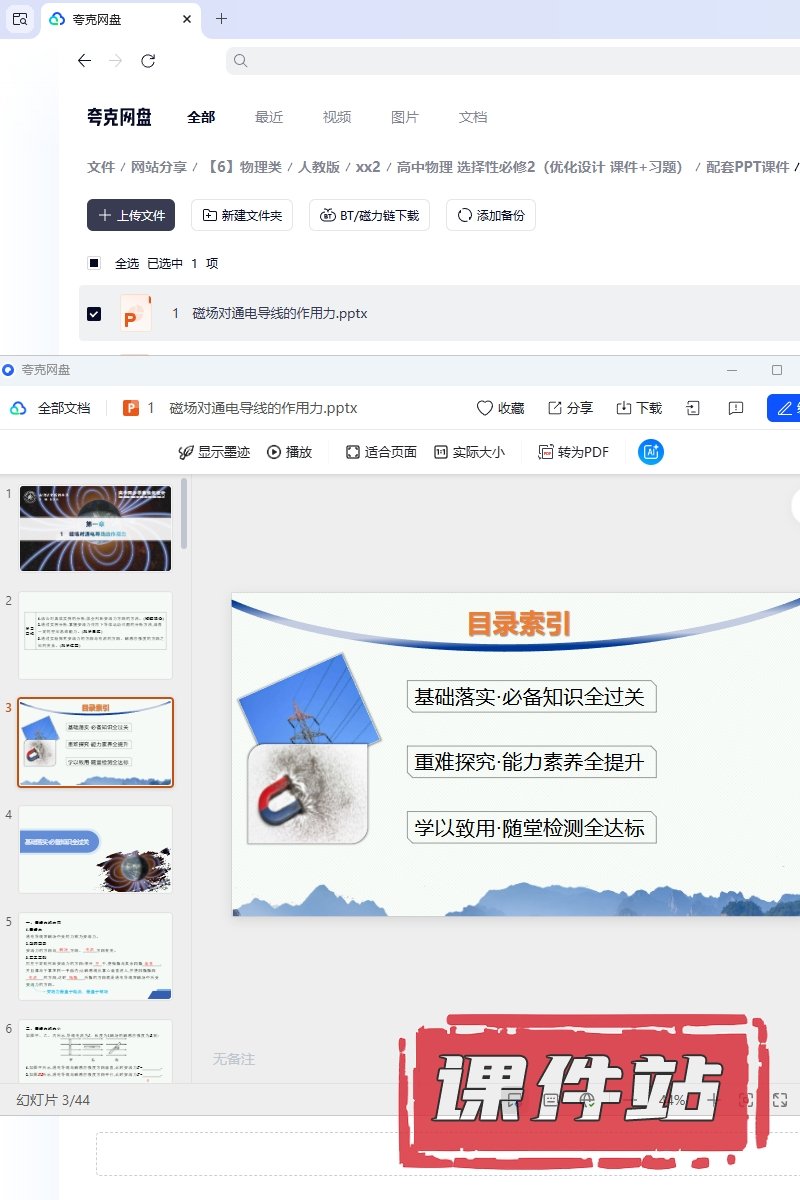Screen dimensions: 800x1200
Task: Set zoom to 实际大小
Action: pos(469,452)
